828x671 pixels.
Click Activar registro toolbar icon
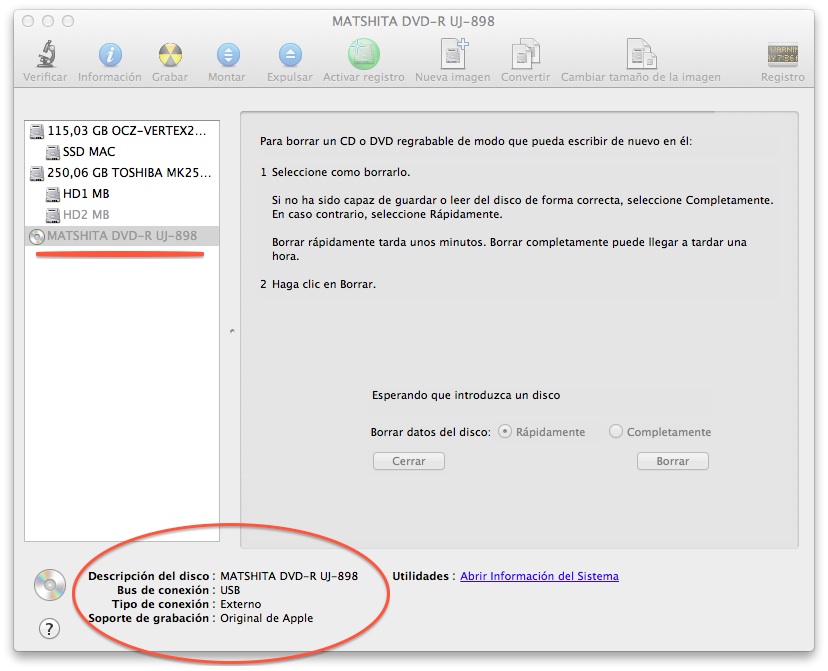click(363, 55)
